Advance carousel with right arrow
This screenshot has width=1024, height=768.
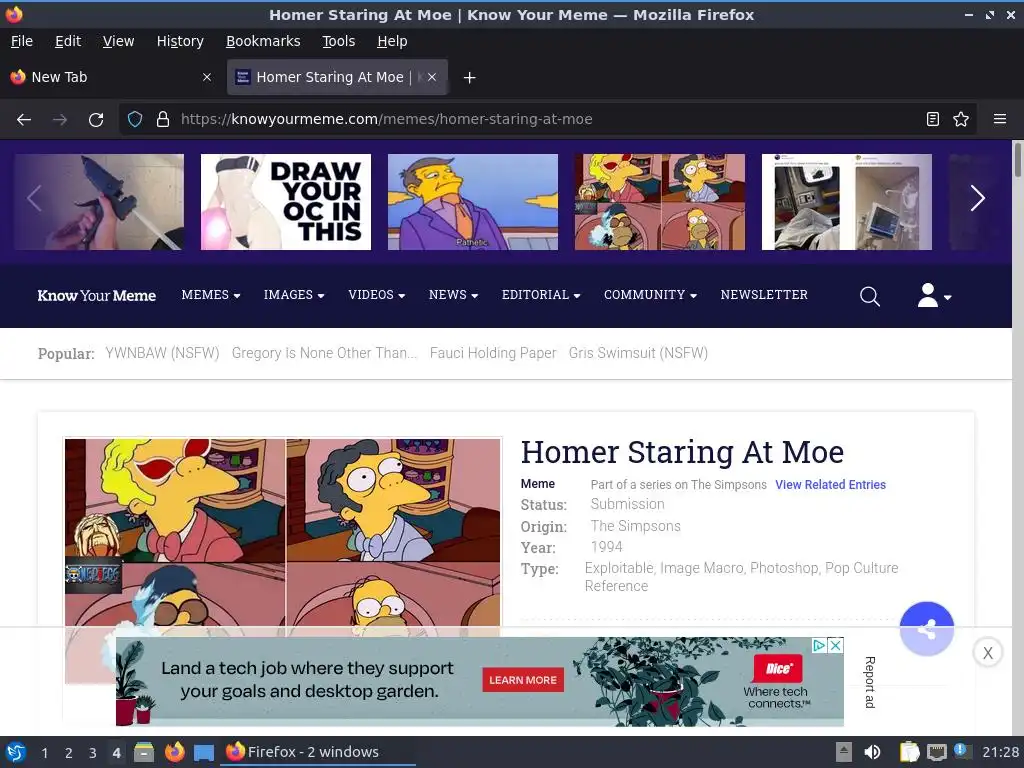[977, 198]
